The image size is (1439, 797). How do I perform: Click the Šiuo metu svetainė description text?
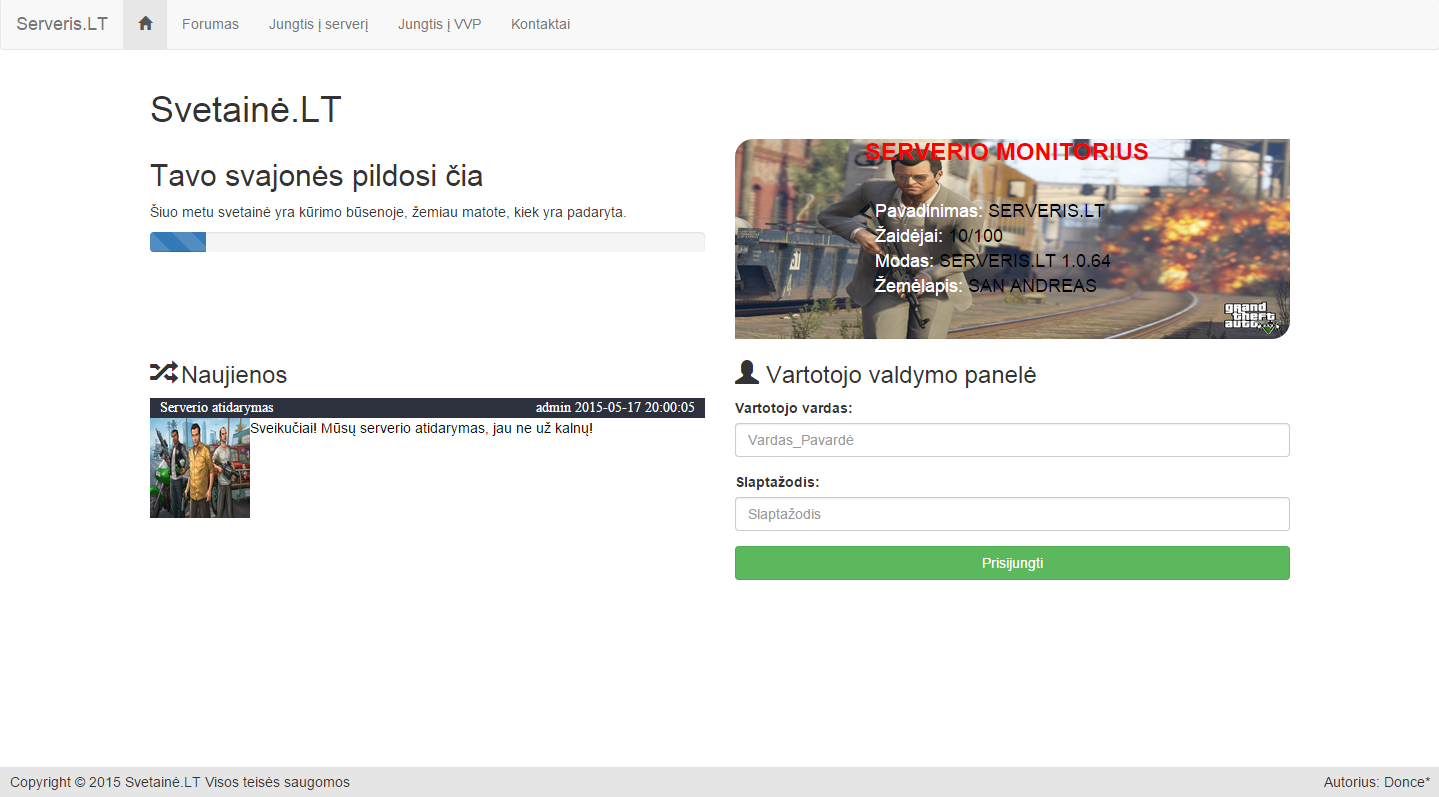[388, 213]
